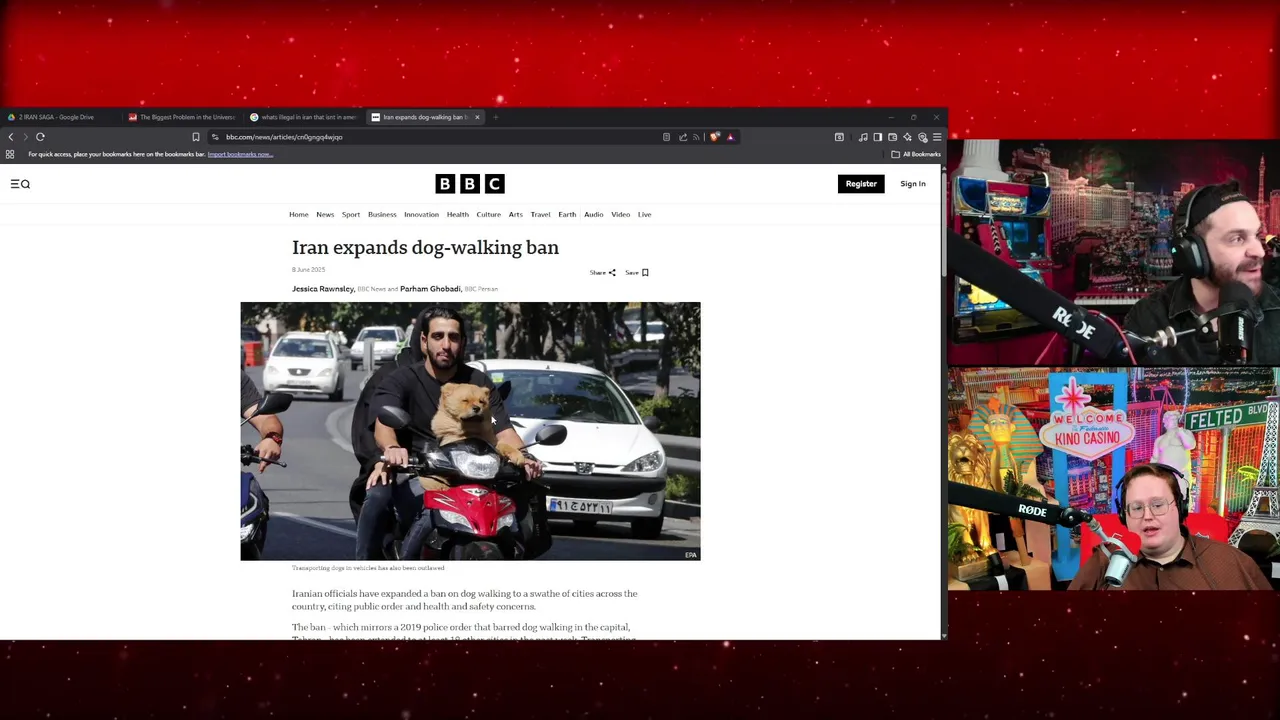Open reader mode icon in address bar

pos(666,137)
